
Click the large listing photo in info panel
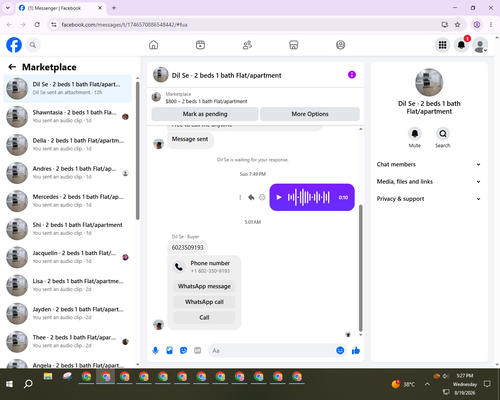coord(429,82)
